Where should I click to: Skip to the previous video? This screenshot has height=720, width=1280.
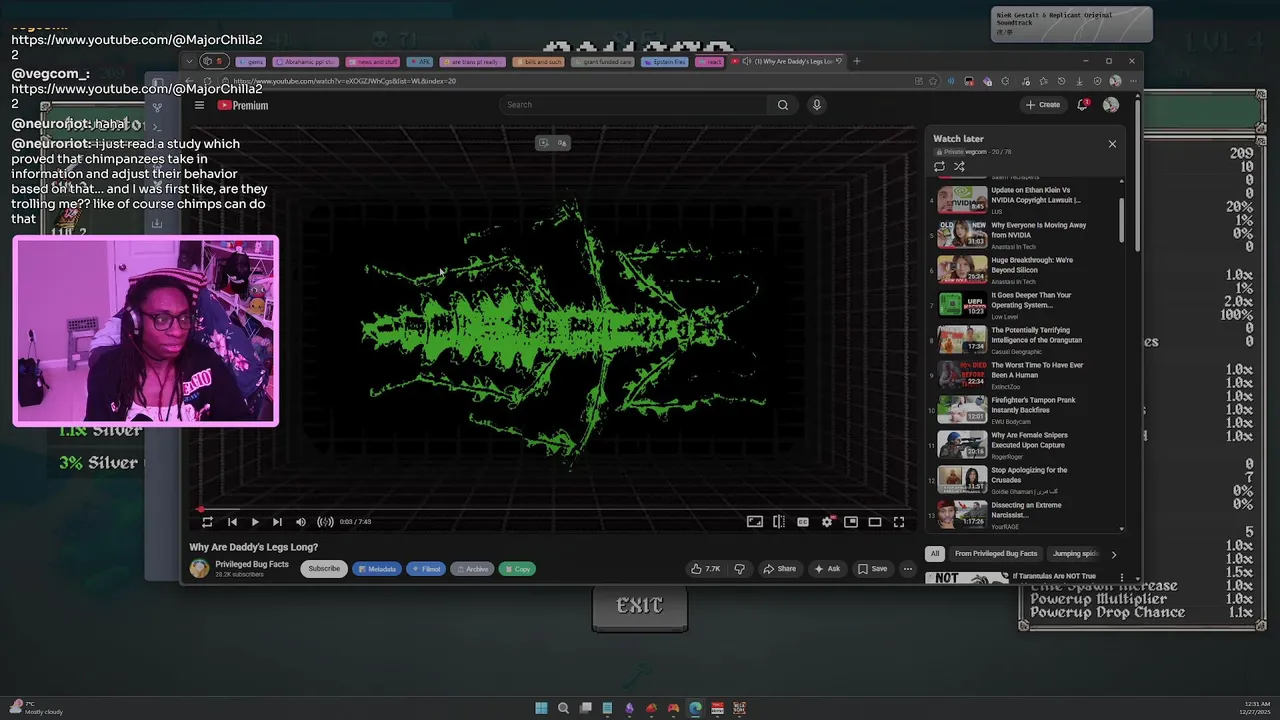pos(232,522)
